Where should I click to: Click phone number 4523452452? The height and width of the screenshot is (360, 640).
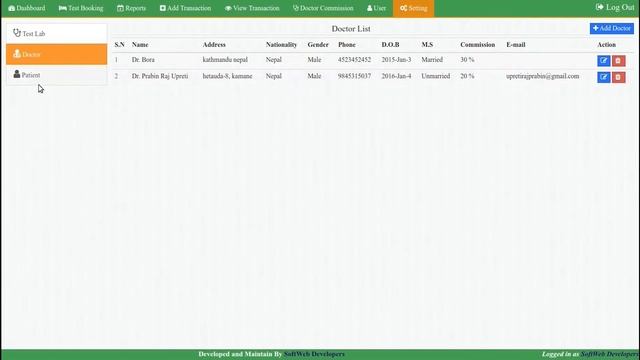point(354,60)
